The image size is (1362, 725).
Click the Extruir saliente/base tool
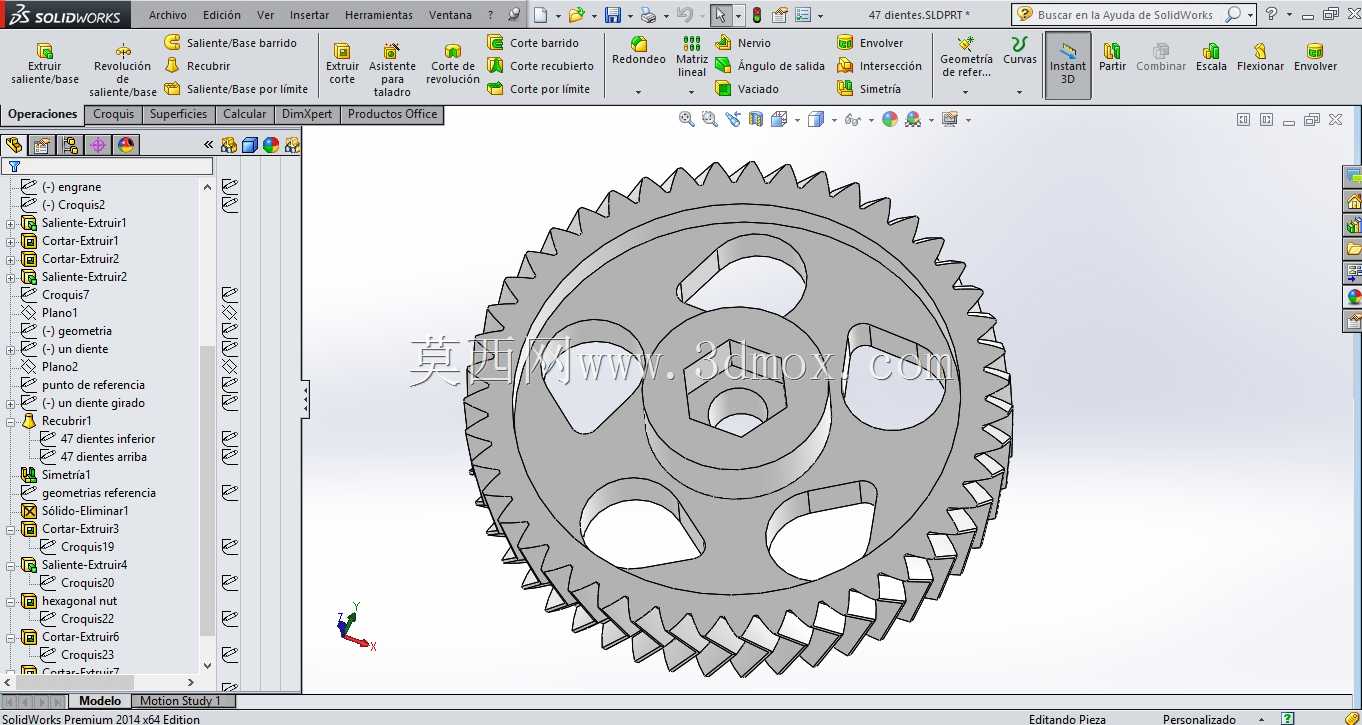point(45,63)
